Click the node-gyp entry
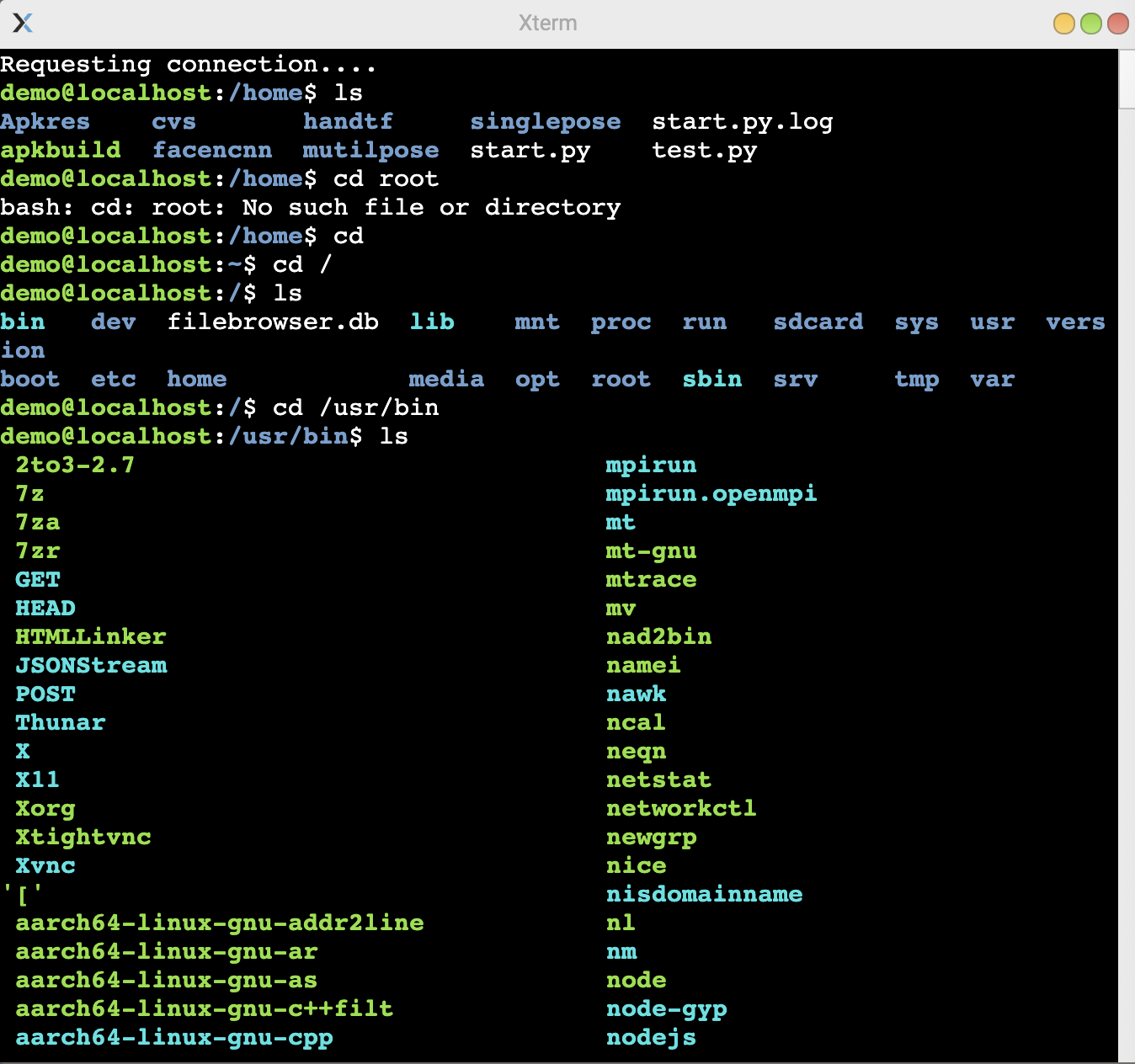1135x1064 pixels. pos(667,1008)
